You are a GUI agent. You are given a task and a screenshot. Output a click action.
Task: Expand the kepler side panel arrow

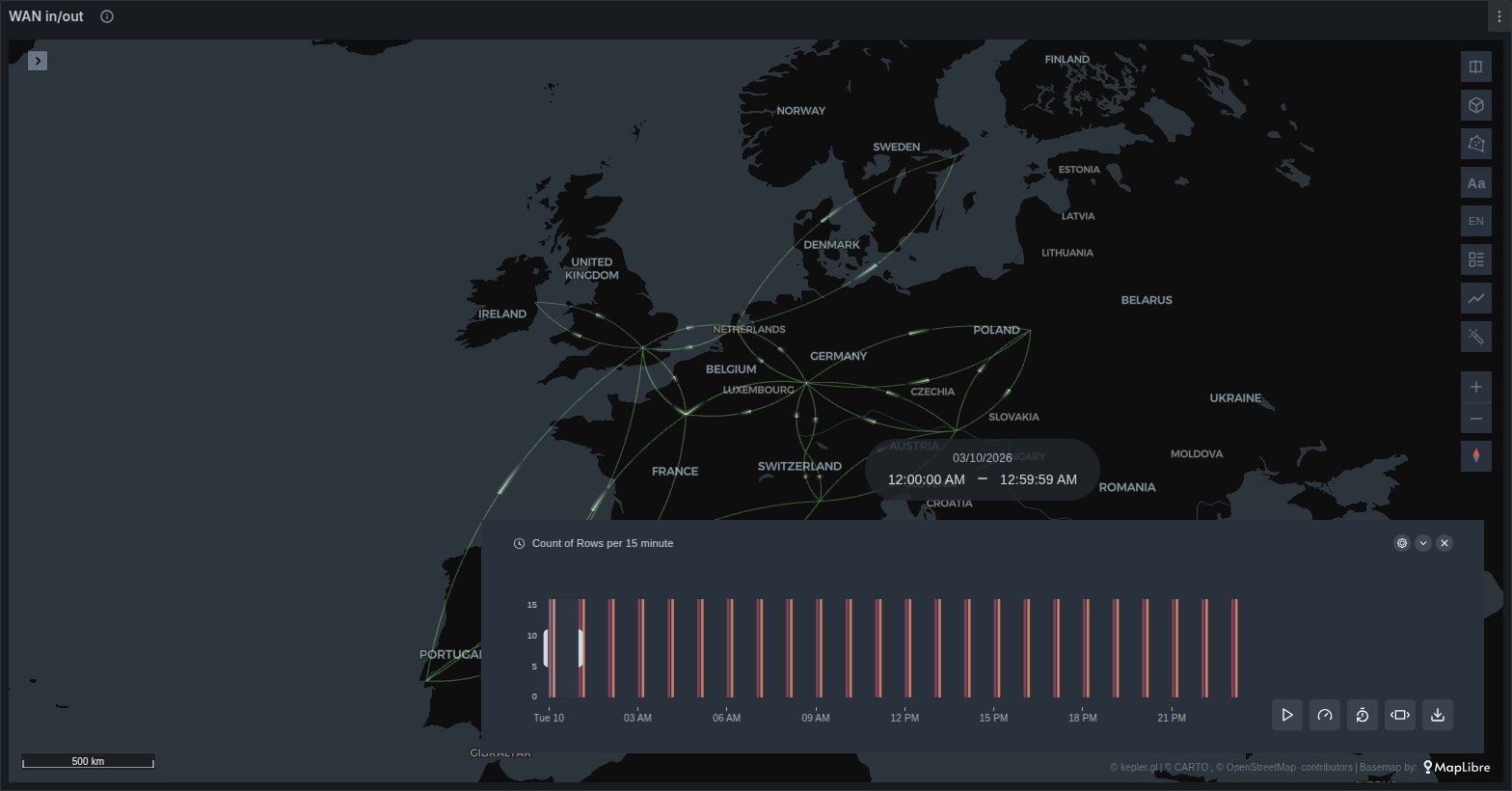38,61
